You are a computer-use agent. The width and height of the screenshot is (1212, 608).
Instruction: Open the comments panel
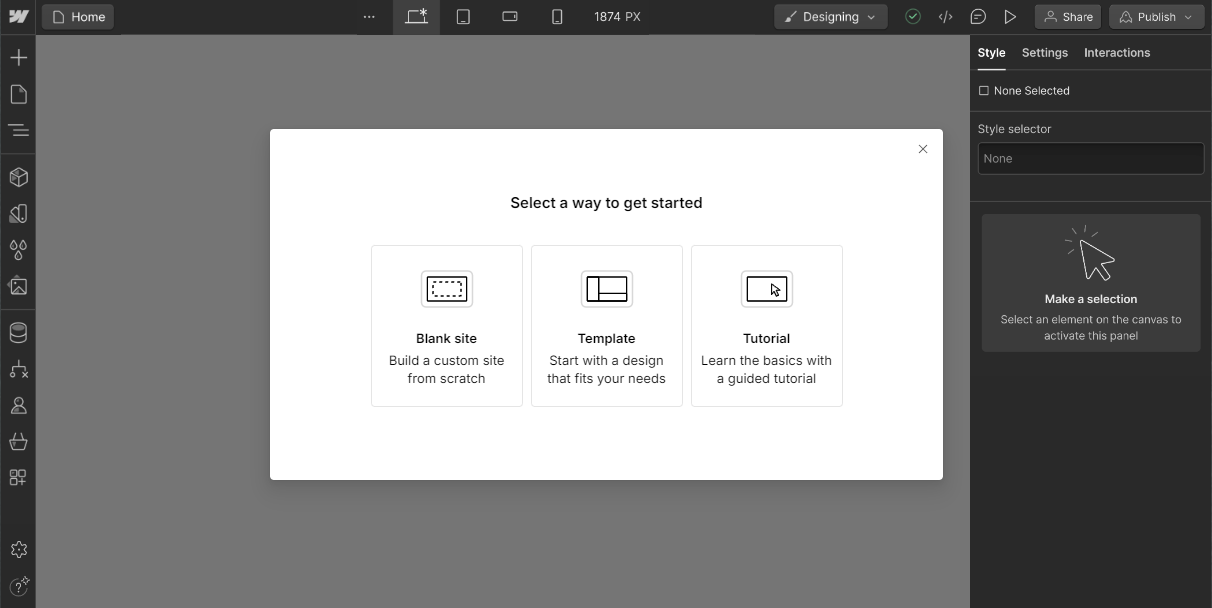coord(978,16)
